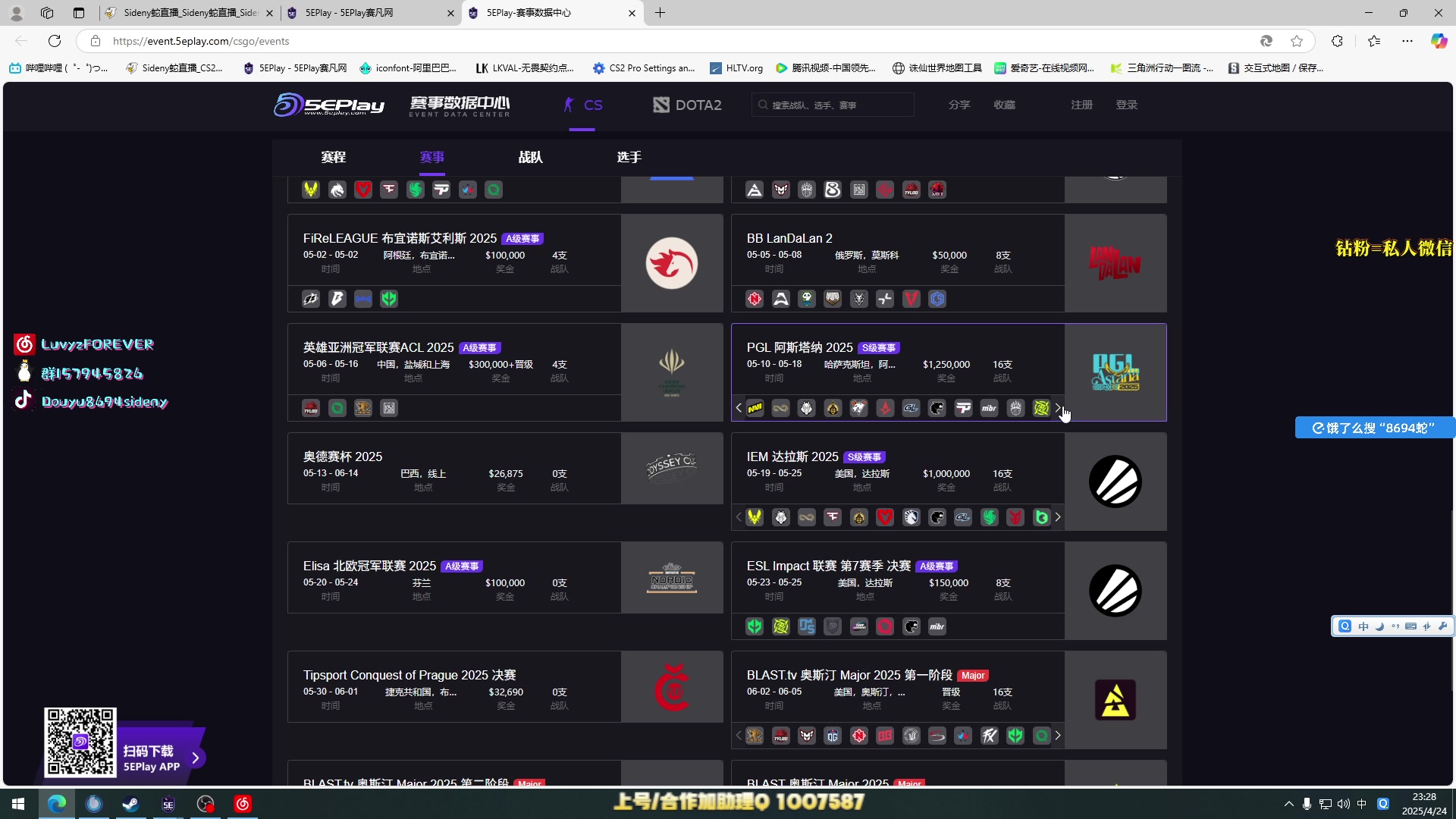The image size is (1456, 819).
Task: Click Falcons green icon in IEM 达拉斯 row
Action: 990,517
